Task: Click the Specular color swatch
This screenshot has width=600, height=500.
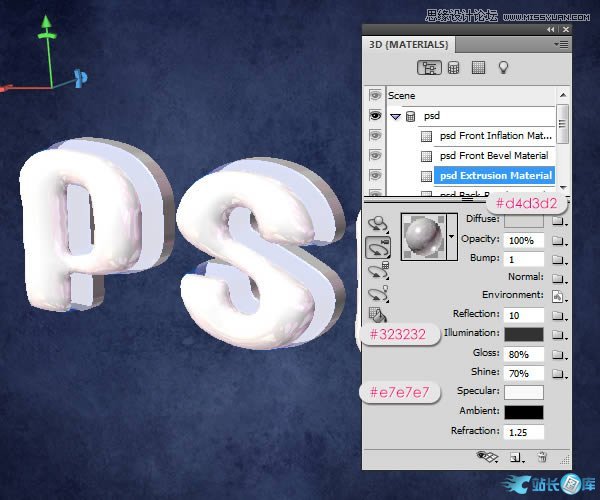Action: coord(524,392)
